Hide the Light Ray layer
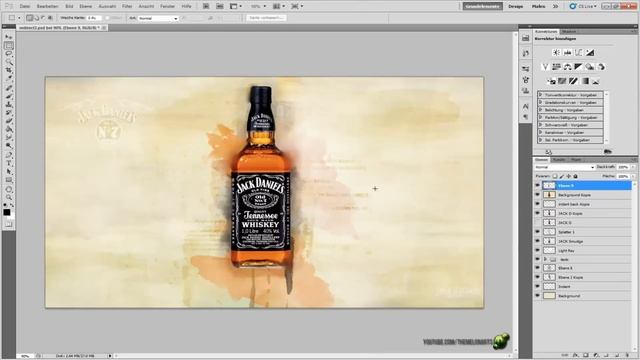Screen dimensions: 640x360 (537, 250)
